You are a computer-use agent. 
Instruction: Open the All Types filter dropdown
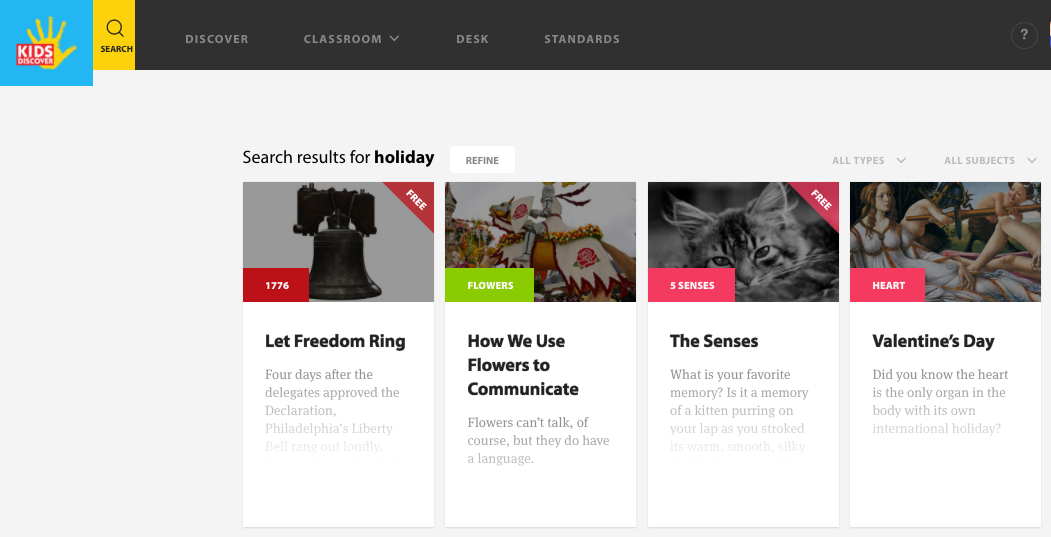pos(869,160)
